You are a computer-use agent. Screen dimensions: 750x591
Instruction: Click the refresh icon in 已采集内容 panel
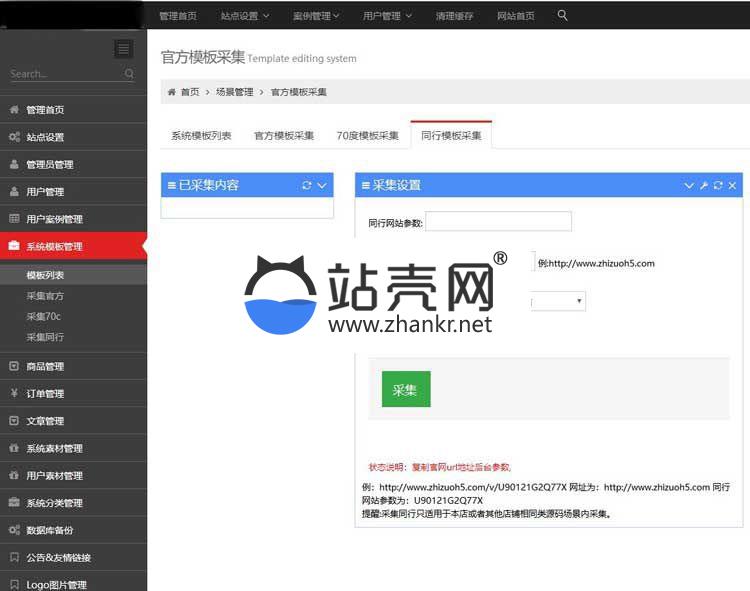click(307, 185)
